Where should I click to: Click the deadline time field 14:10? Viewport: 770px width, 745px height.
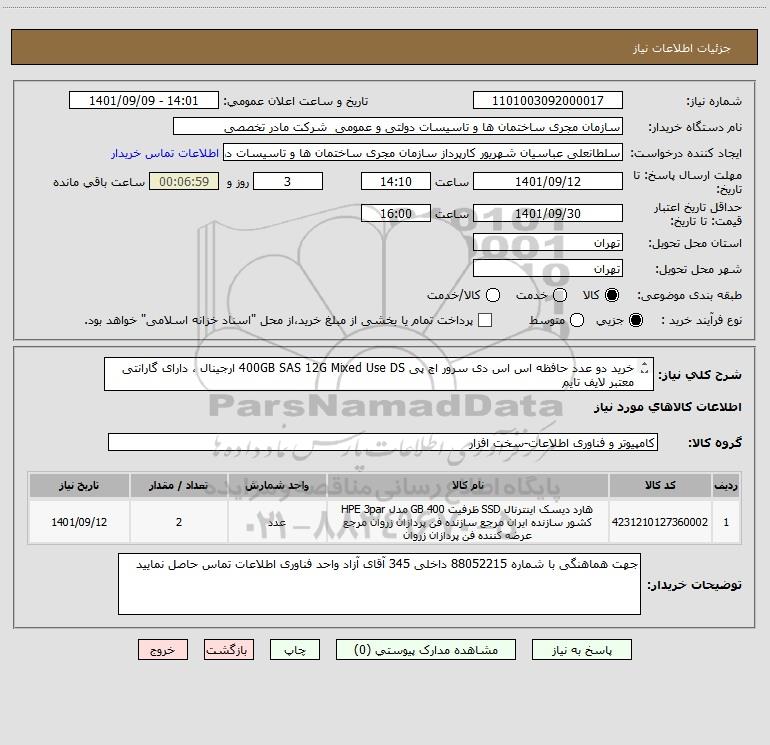pyautogui.click(x=396, y=181)
